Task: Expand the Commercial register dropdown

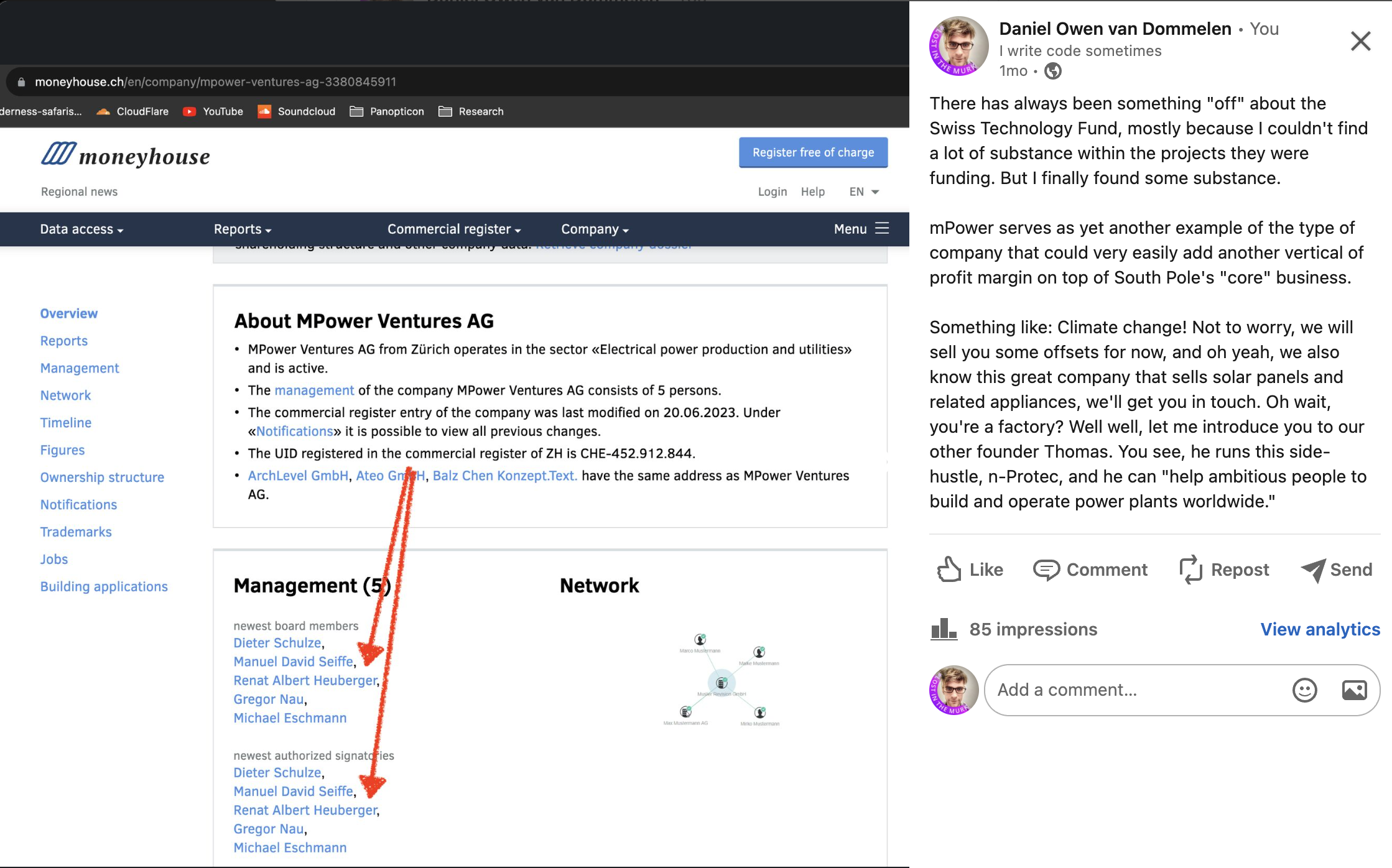Action: [454, 229]
